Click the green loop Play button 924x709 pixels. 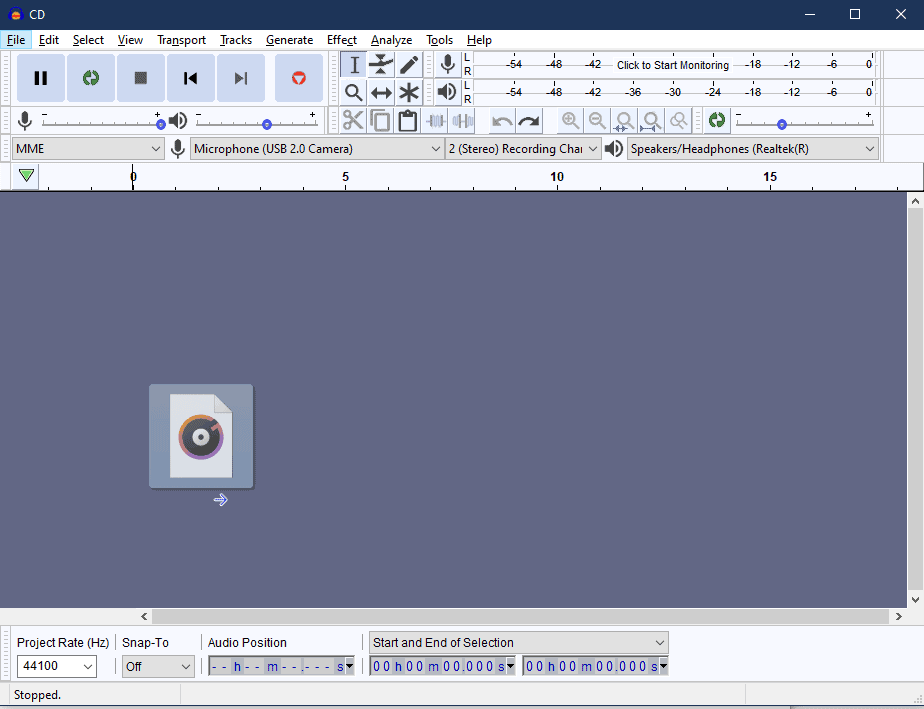(x=91, y=78)
